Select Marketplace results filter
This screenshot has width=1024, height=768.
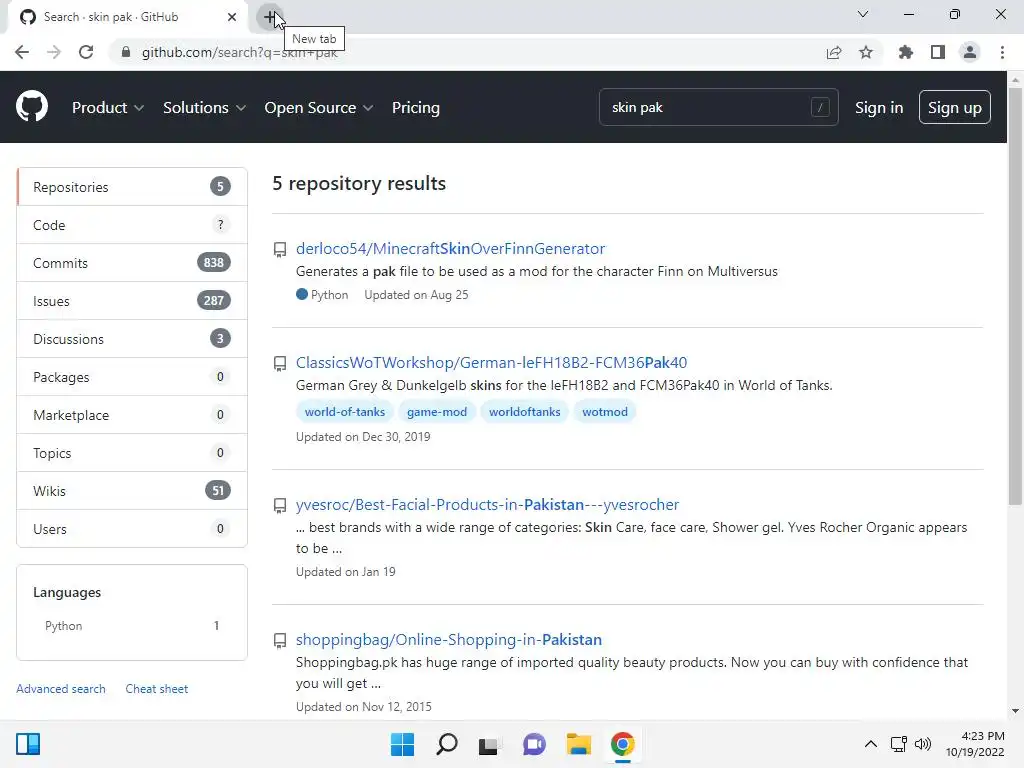(132, 415)
